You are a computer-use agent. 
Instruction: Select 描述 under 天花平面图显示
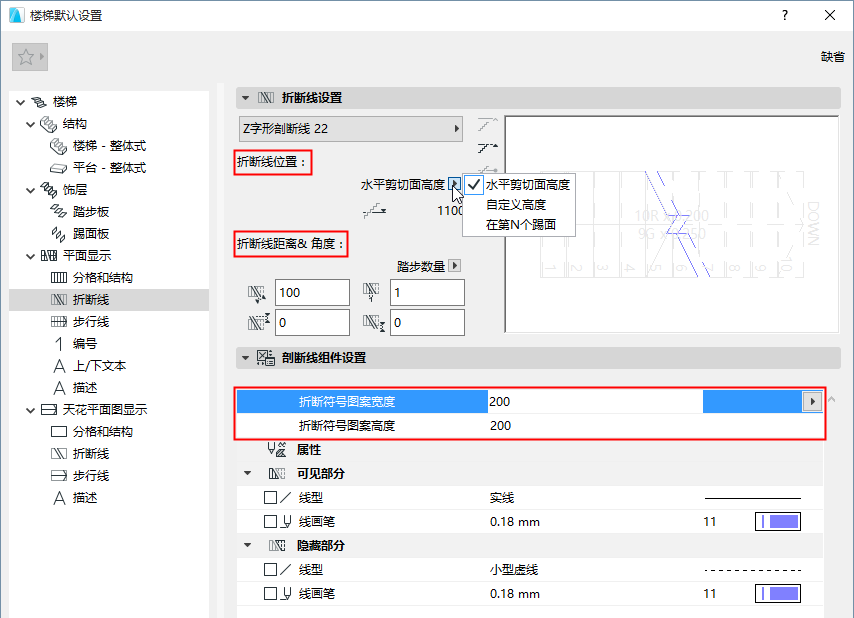84,498
